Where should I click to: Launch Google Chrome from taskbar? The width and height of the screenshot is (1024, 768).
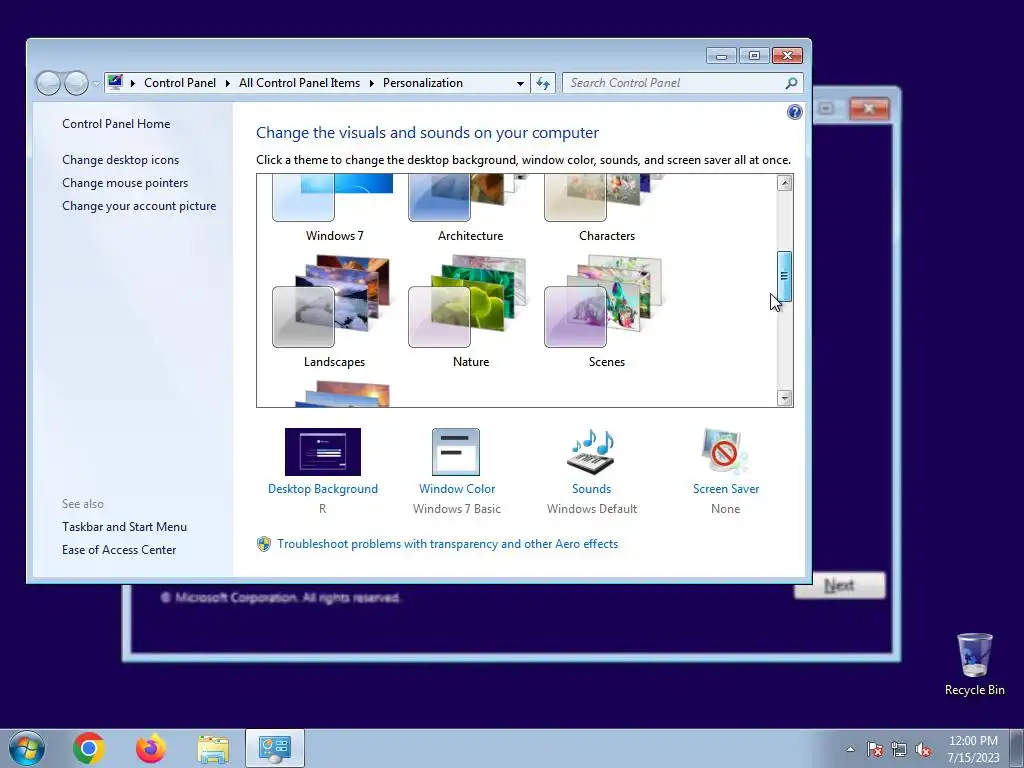[x=89, y=748]
